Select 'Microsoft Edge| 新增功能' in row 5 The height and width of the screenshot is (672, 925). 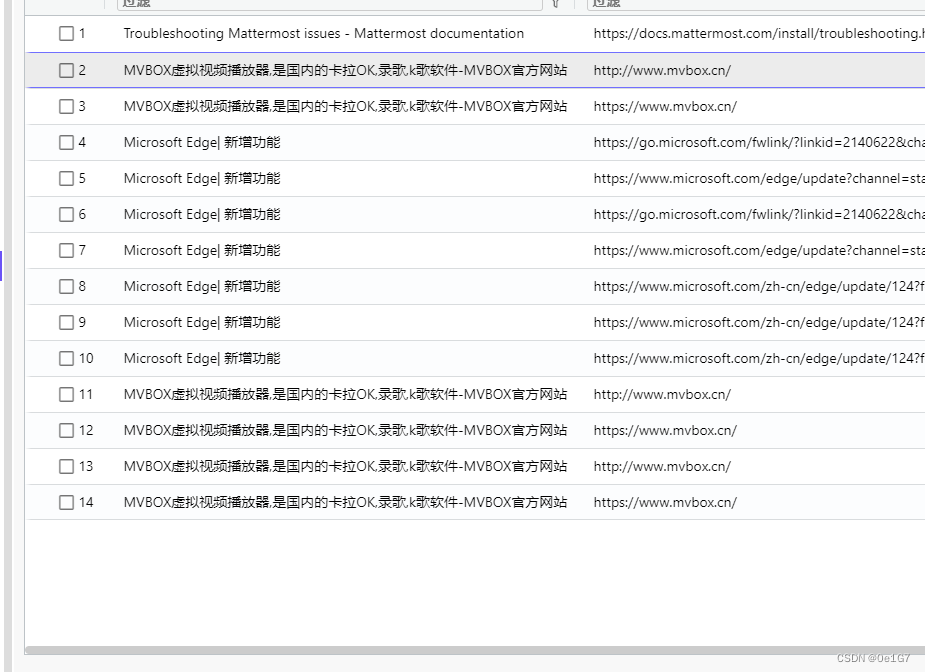coord(202,179)
